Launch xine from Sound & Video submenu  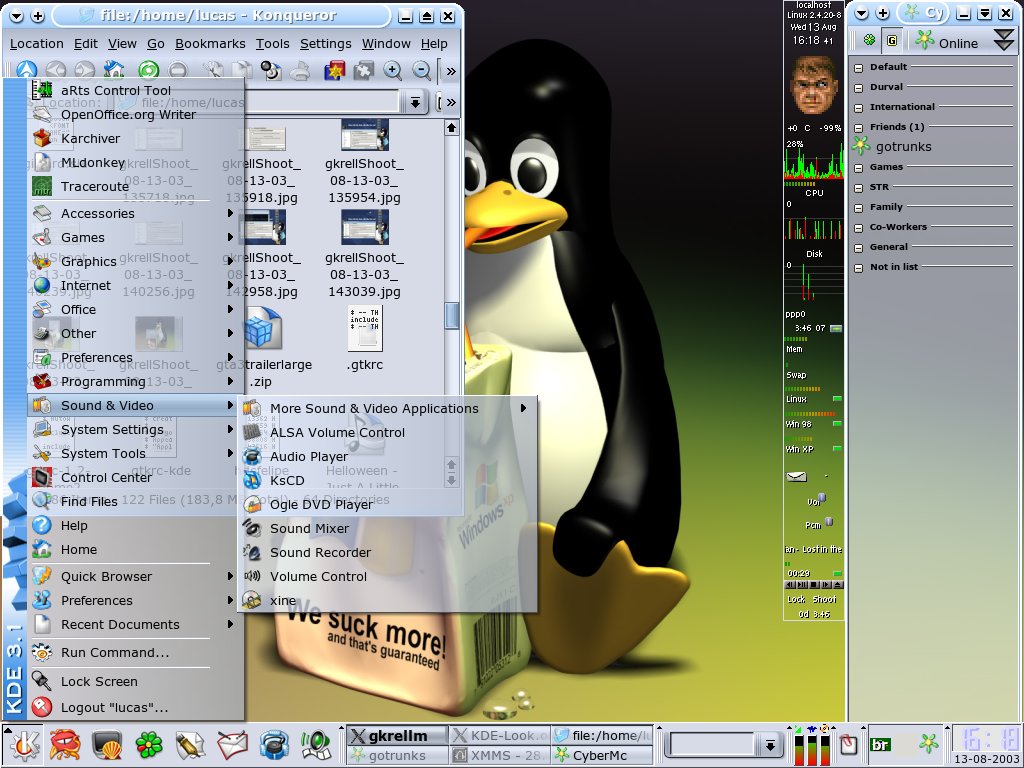(387, 600)
